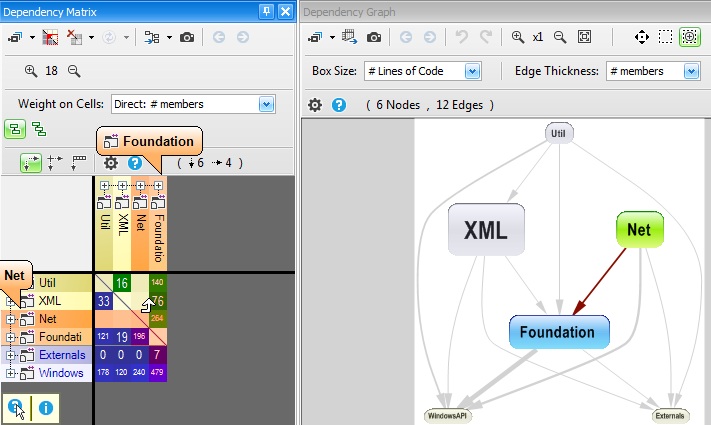Take a snapshot of the Dependency Graph
Viewport: 711px width, 425px height.
coord(373,37)
